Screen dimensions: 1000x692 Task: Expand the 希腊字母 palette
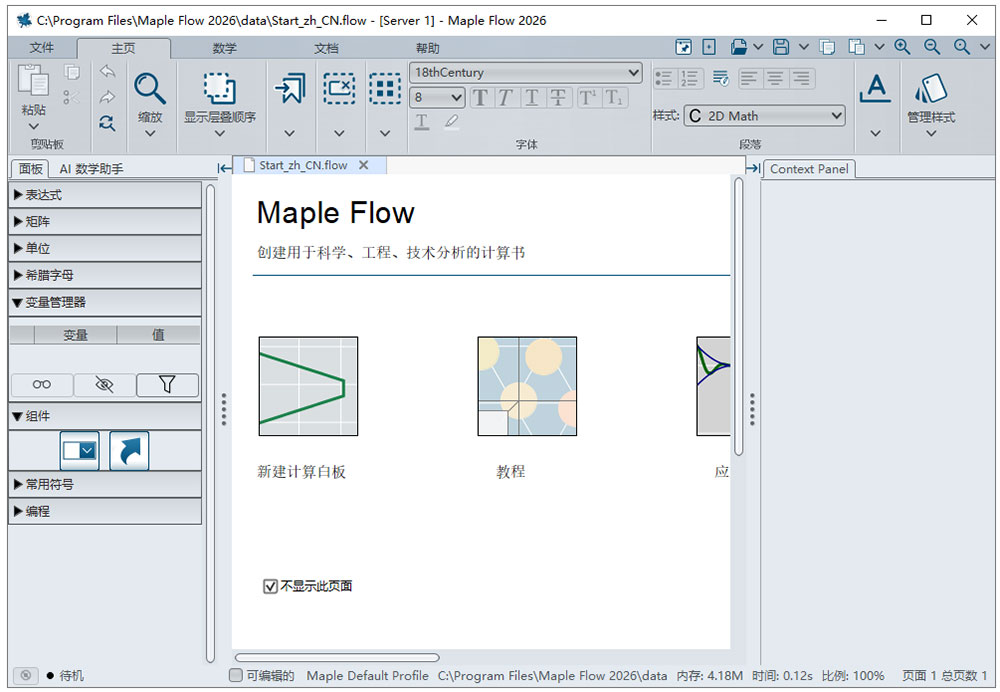(x=105, y=276)
